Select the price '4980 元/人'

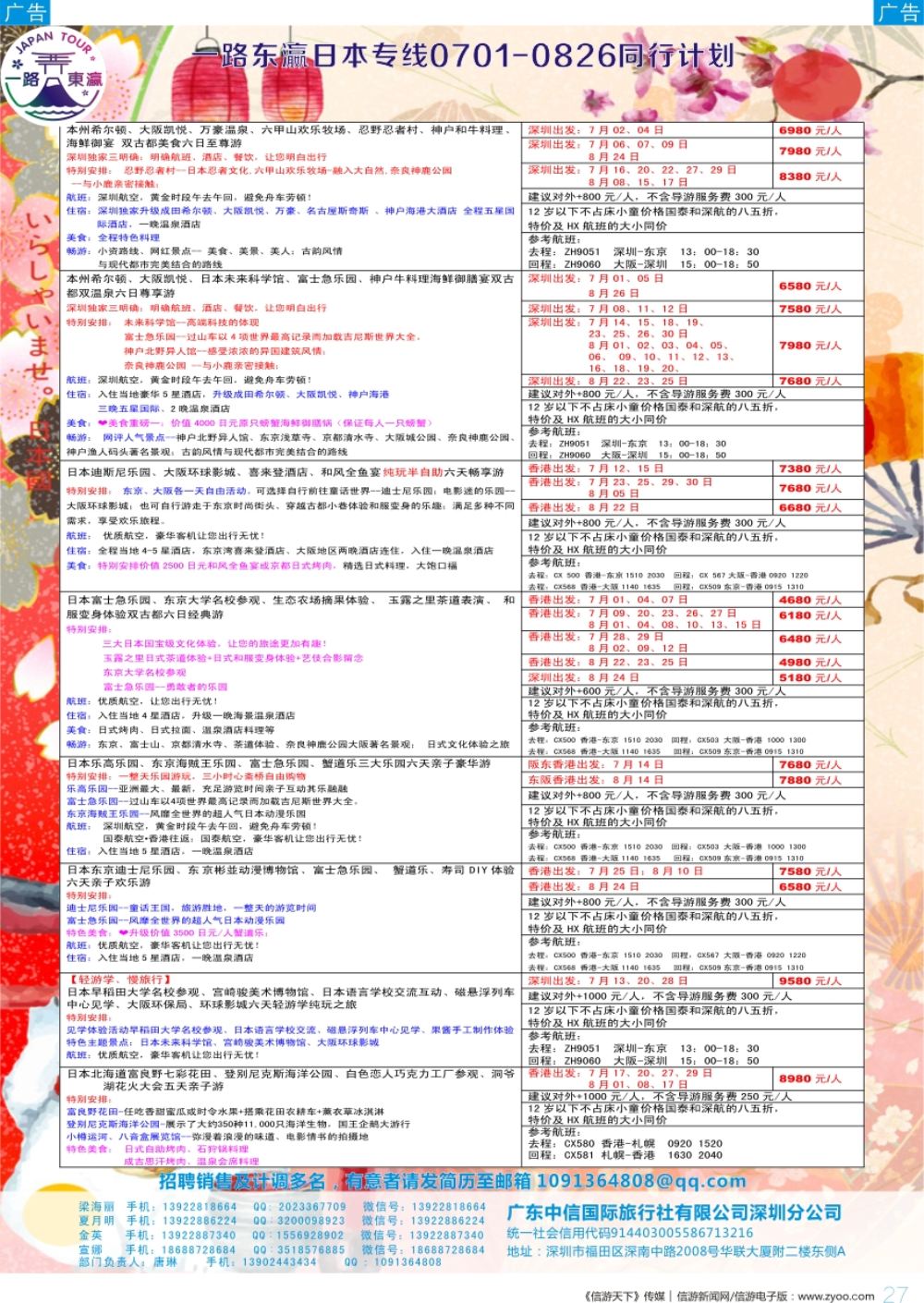tap(809, 663)
